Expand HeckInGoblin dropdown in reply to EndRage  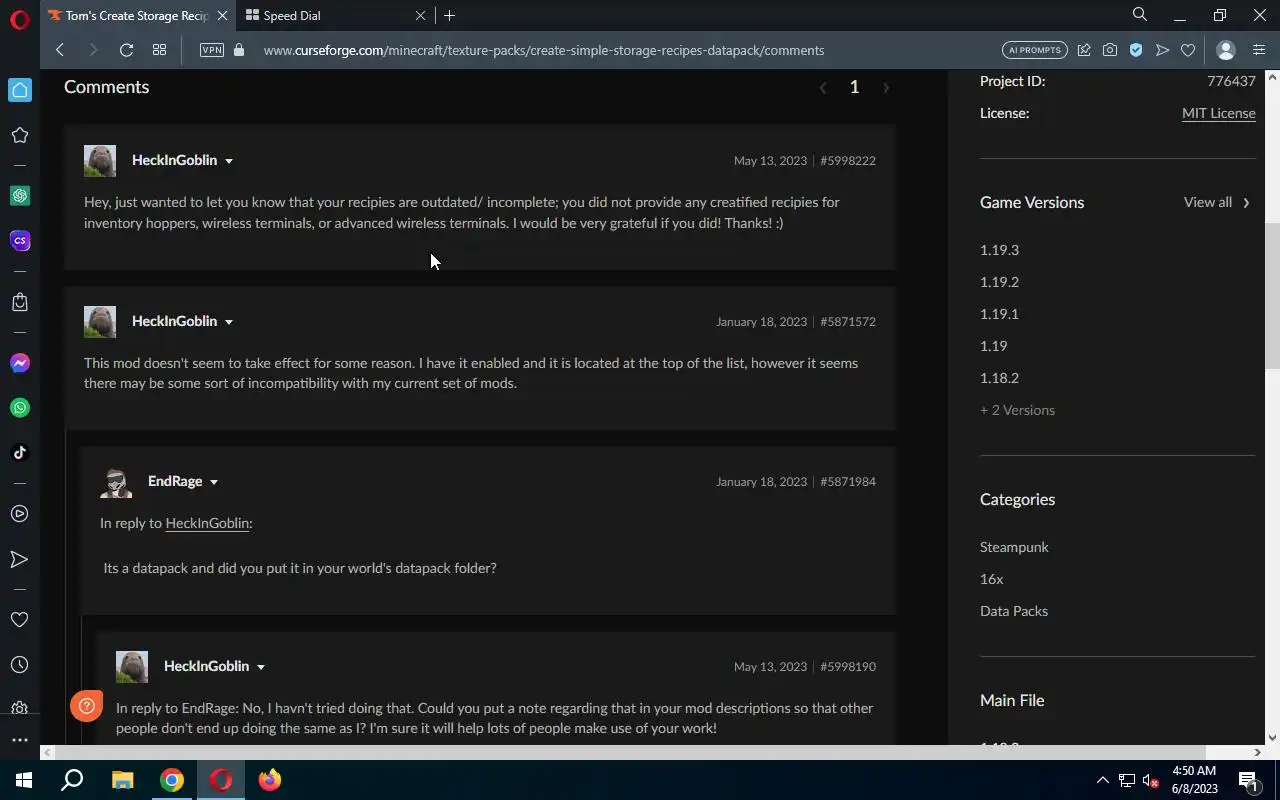click(x=261, y=667)
